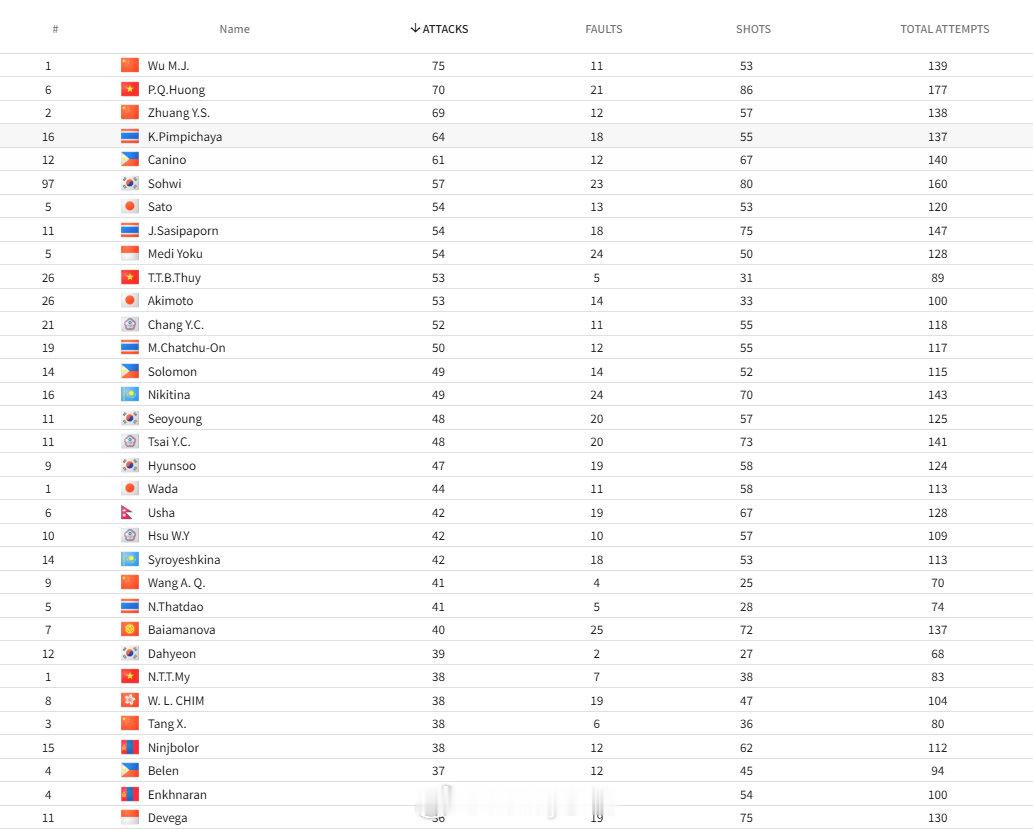Click the Philippines flag next to Canino
This screenshot has width=1033, height=830.
click(130, 159)
